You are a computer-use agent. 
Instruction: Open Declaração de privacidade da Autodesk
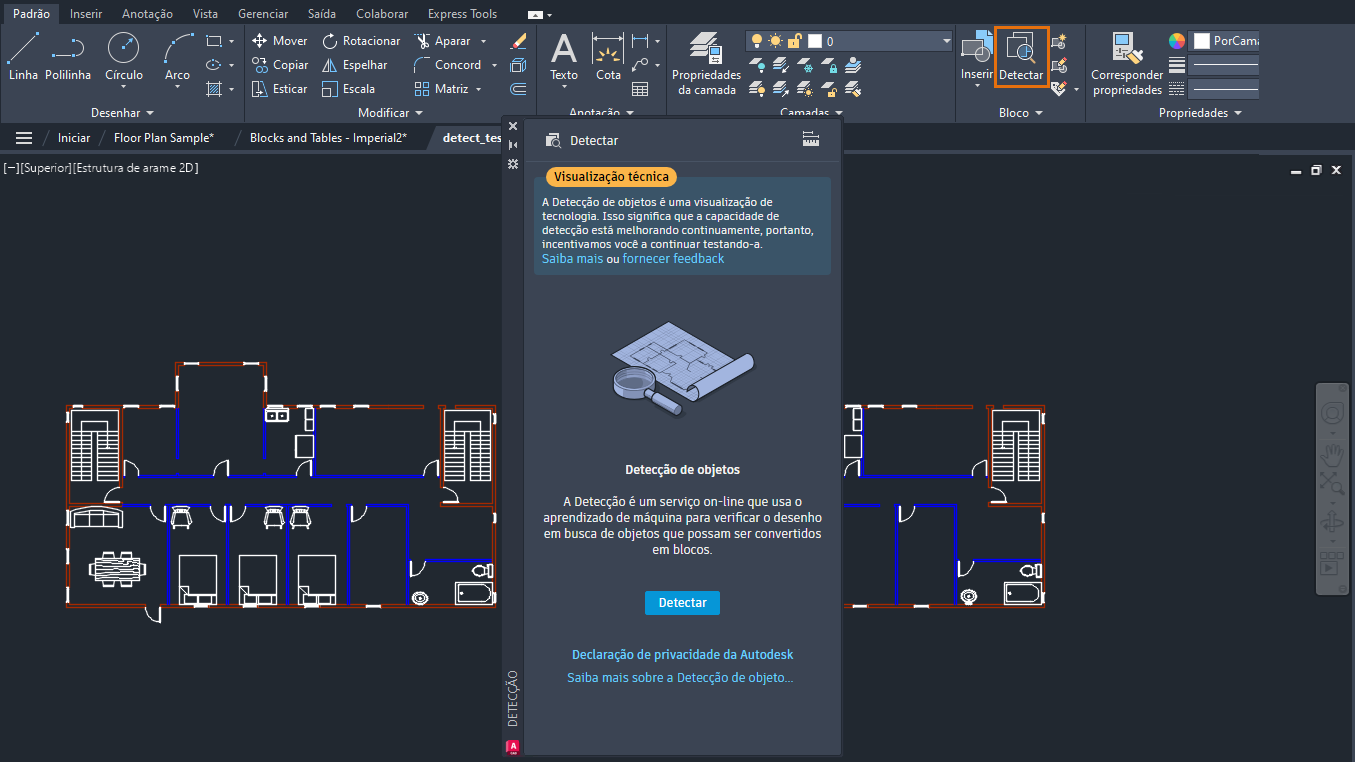tap(682, 654)
